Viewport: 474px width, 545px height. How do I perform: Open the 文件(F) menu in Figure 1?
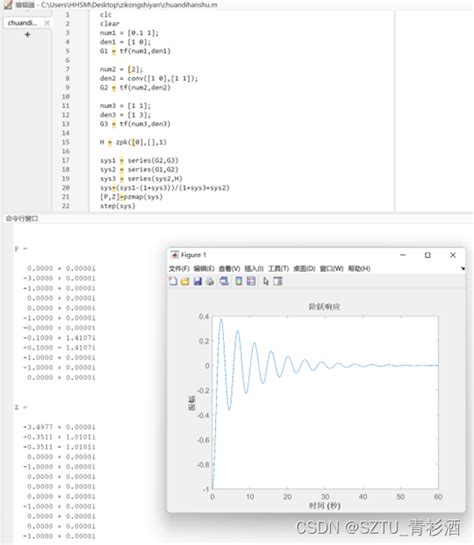[179, 268]
